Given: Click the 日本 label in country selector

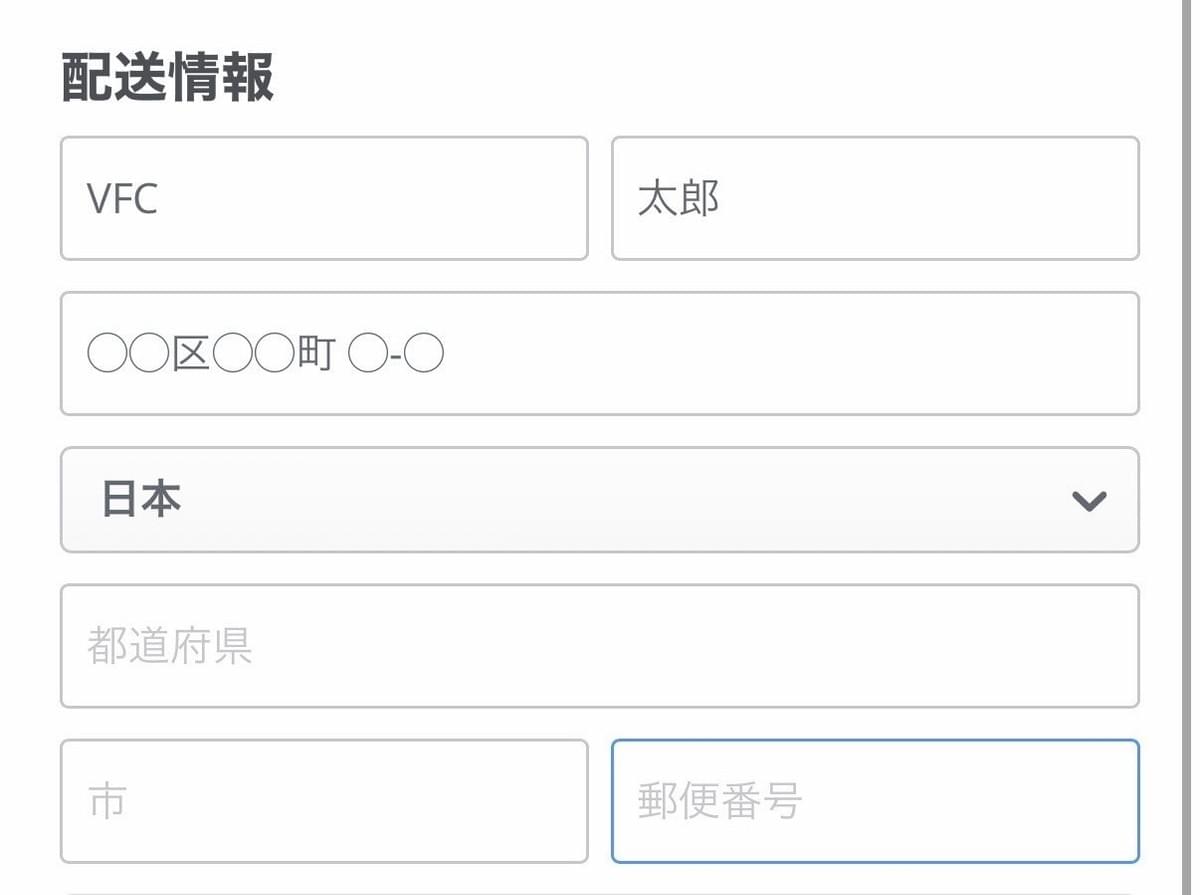Looking at the screenshot, I should point(141,499).
